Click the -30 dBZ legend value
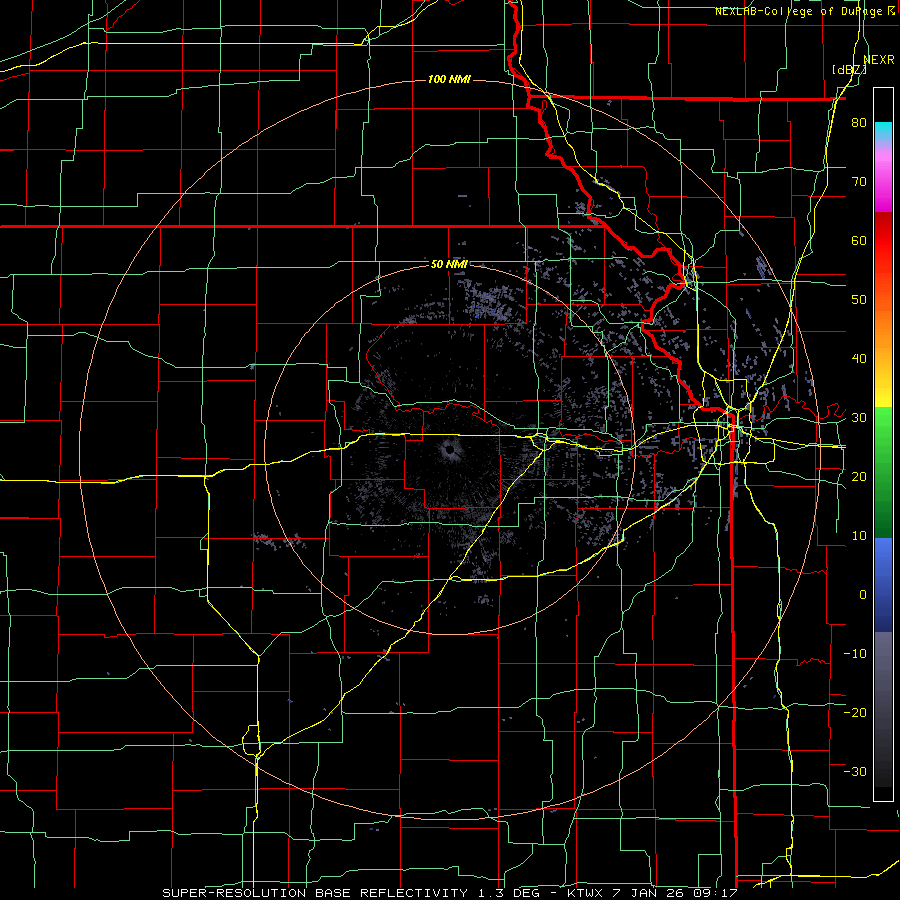The height and width of the screenshot is (900, 900). point(855,771)
